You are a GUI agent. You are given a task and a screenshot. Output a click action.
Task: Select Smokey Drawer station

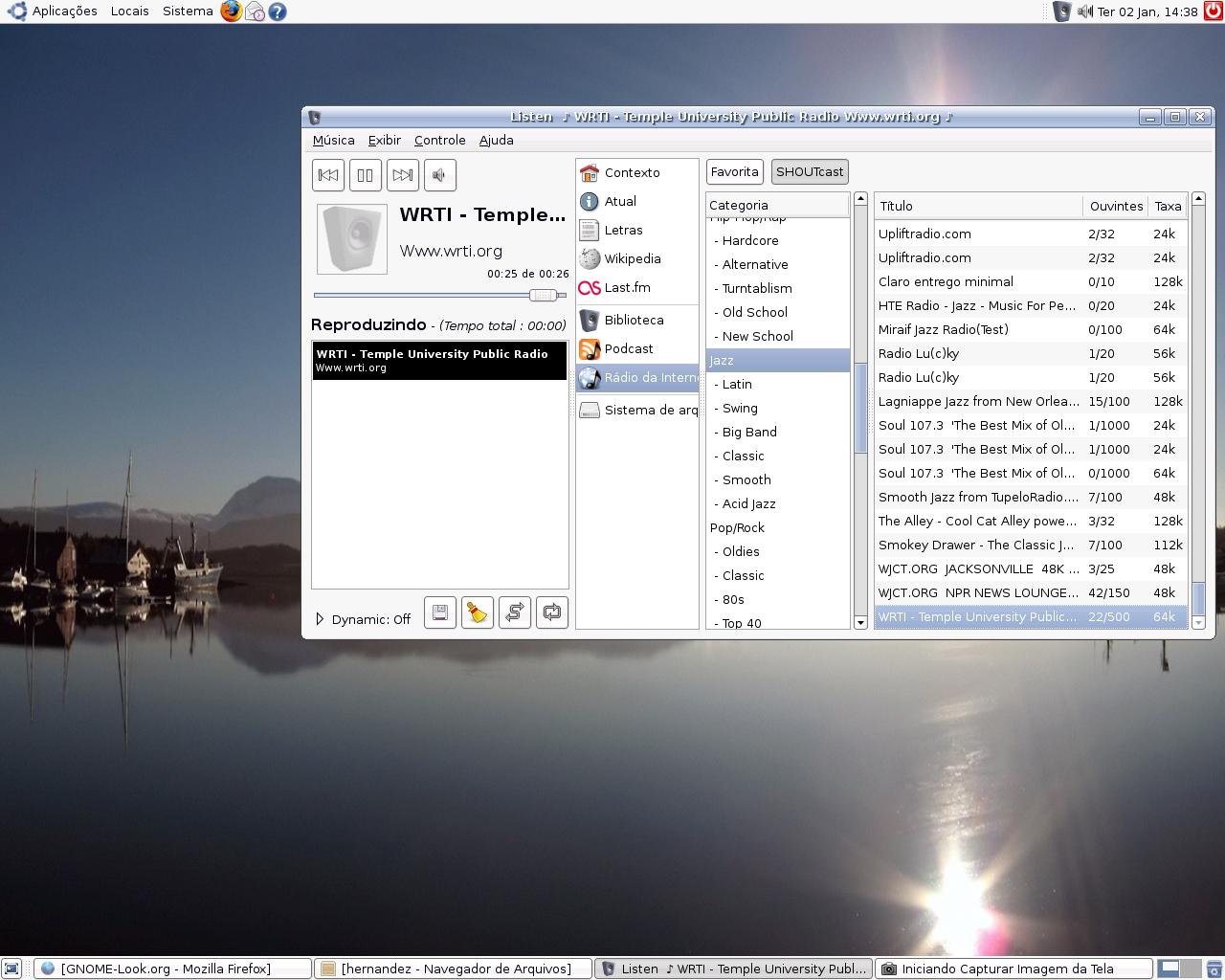[1031, 545]
